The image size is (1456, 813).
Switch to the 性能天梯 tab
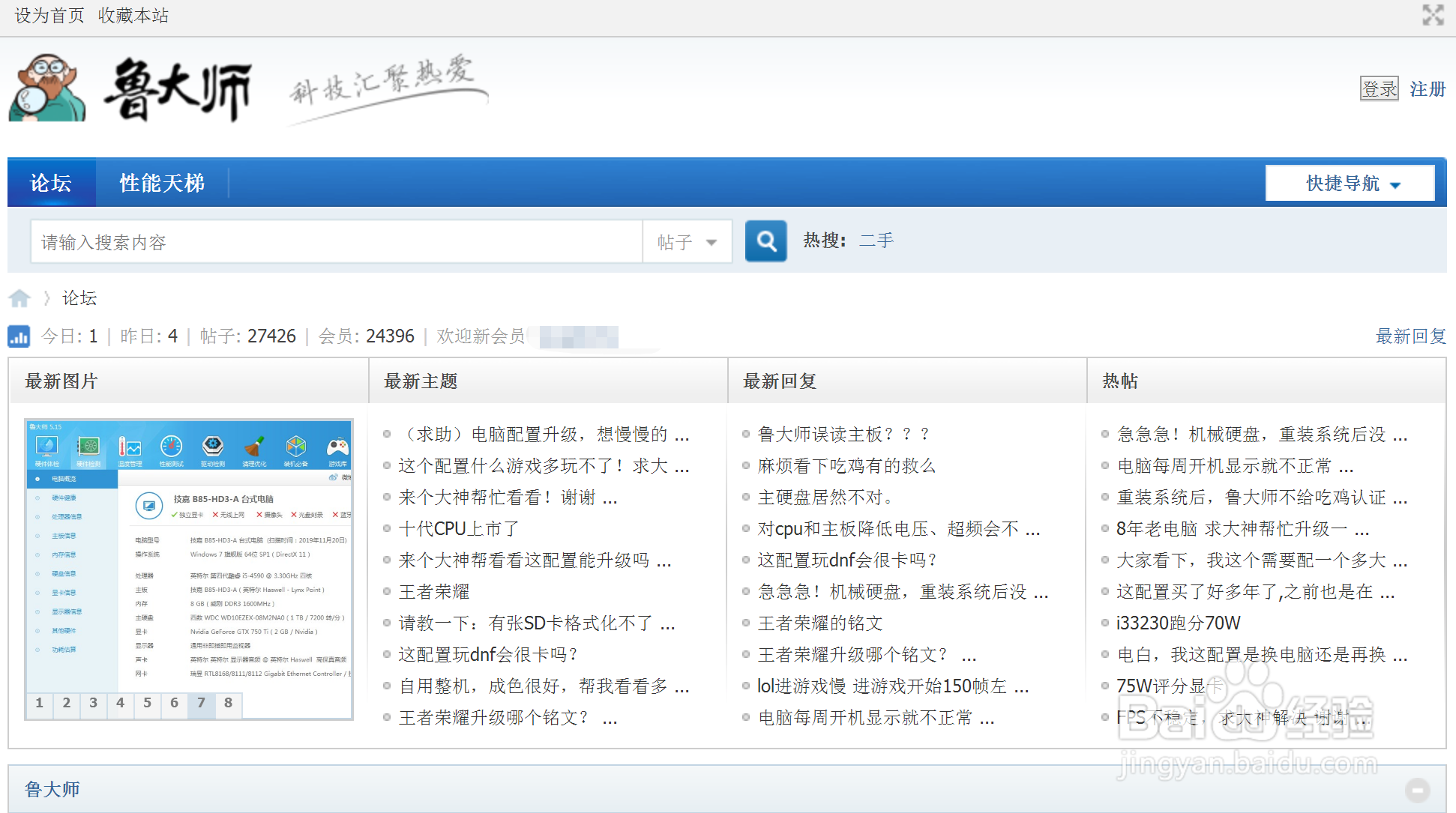point(162,183)
